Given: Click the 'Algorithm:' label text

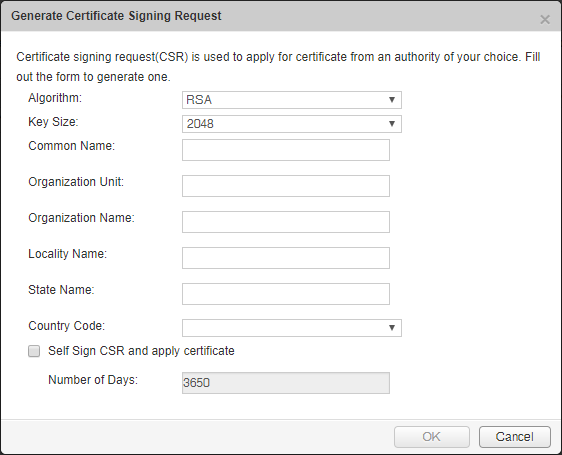Looking at the screenshot, I should pyautogui.click(x=55, y=98).
